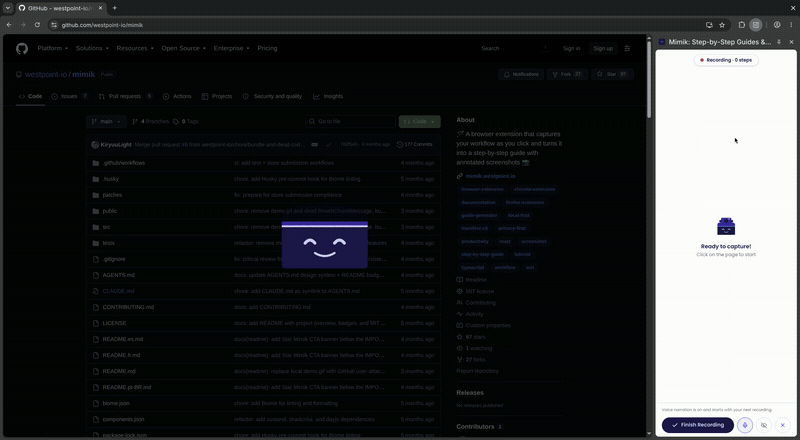This screenshot has width=800, height=440.
Task: Click Sign in link
Action: pos(571,48)
